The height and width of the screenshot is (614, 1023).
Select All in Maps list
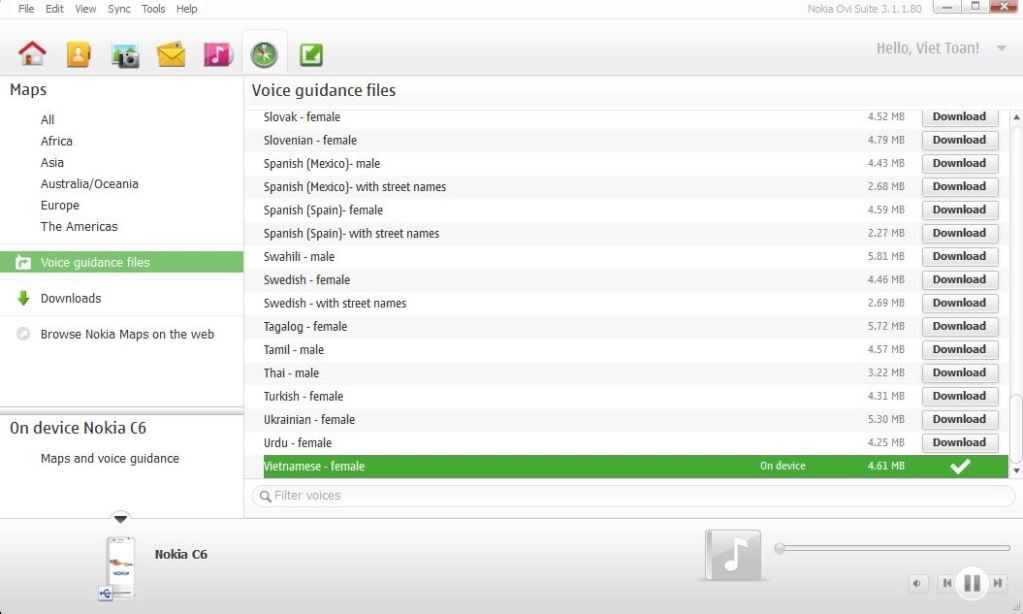click(x=48, y=119)
